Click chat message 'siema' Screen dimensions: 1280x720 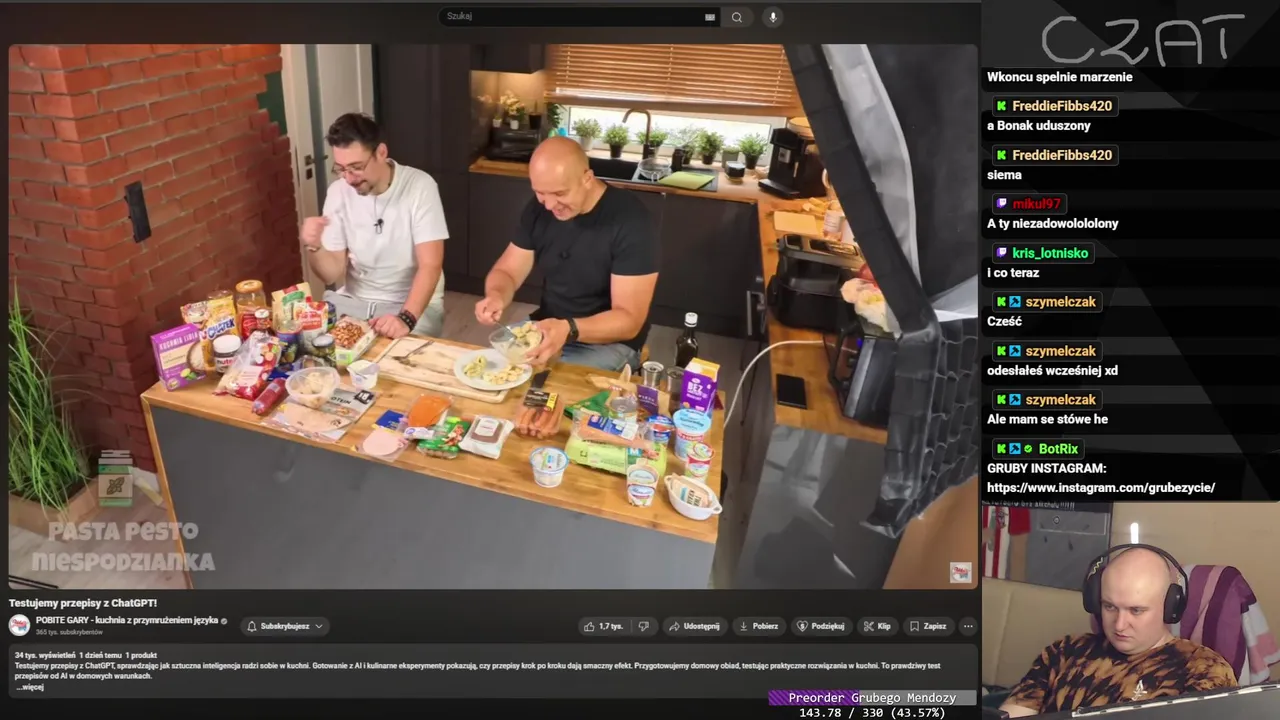pyautogui.click(x=1004, y=175)
